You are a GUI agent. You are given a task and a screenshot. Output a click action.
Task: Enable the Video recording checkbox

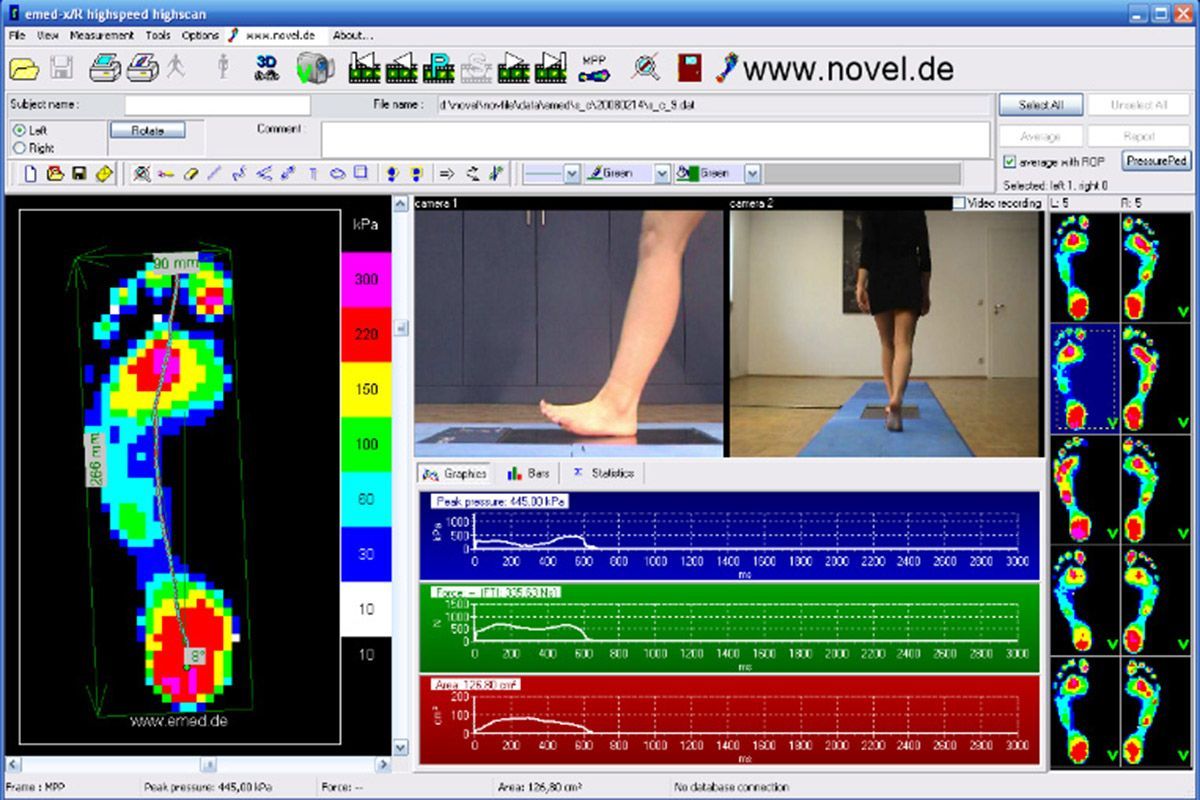(960, 203)
